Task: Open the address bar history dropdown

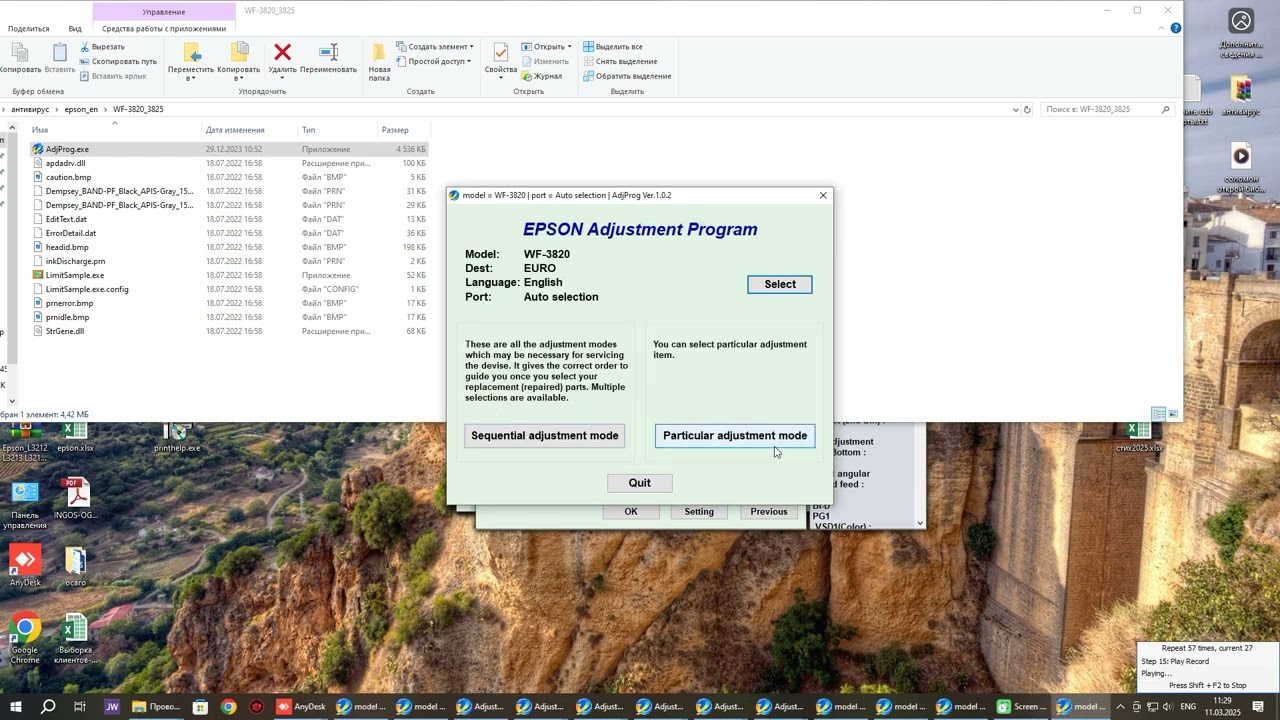Action: (x=1015, y=109)
